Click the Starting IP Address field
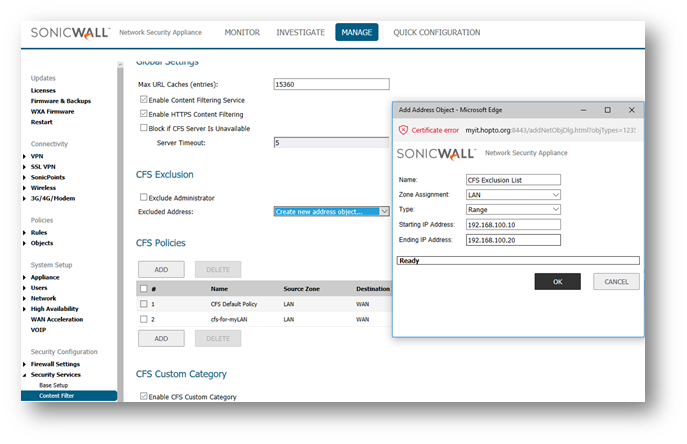Viewport: 687px width, 444px height. tap(513, 225)
